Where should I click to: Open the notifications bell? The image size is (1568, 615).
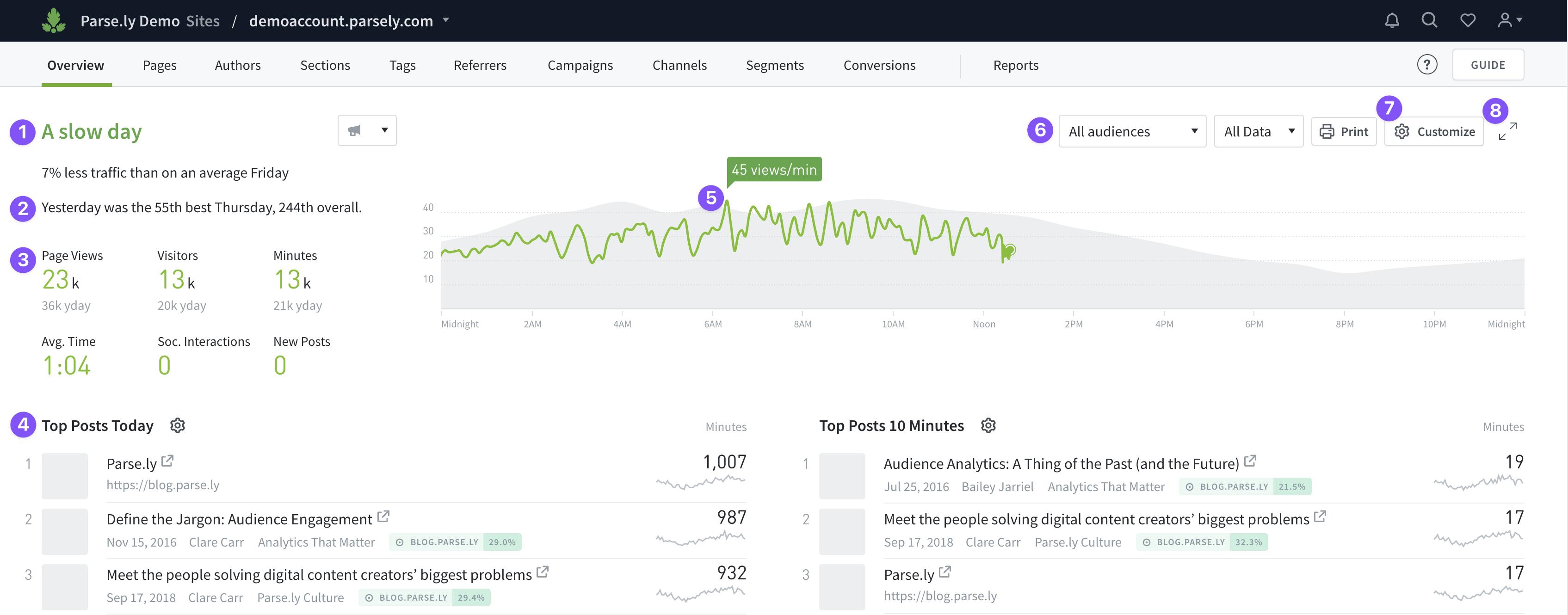click(x=1391, y=21)
